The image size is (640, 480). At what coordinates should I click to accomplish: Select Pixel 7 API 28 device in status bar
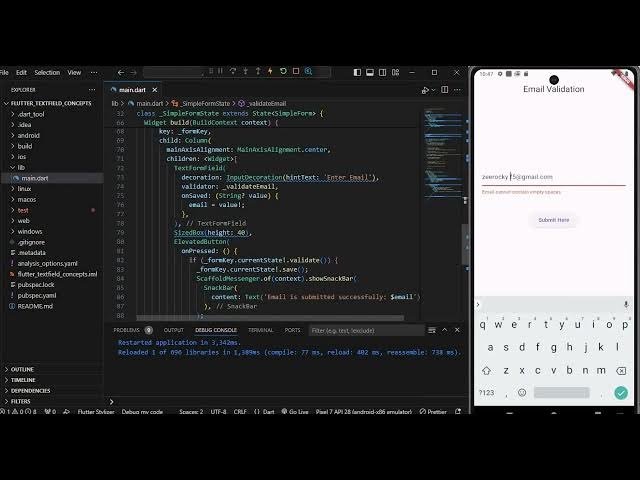[x=364, y=411]
